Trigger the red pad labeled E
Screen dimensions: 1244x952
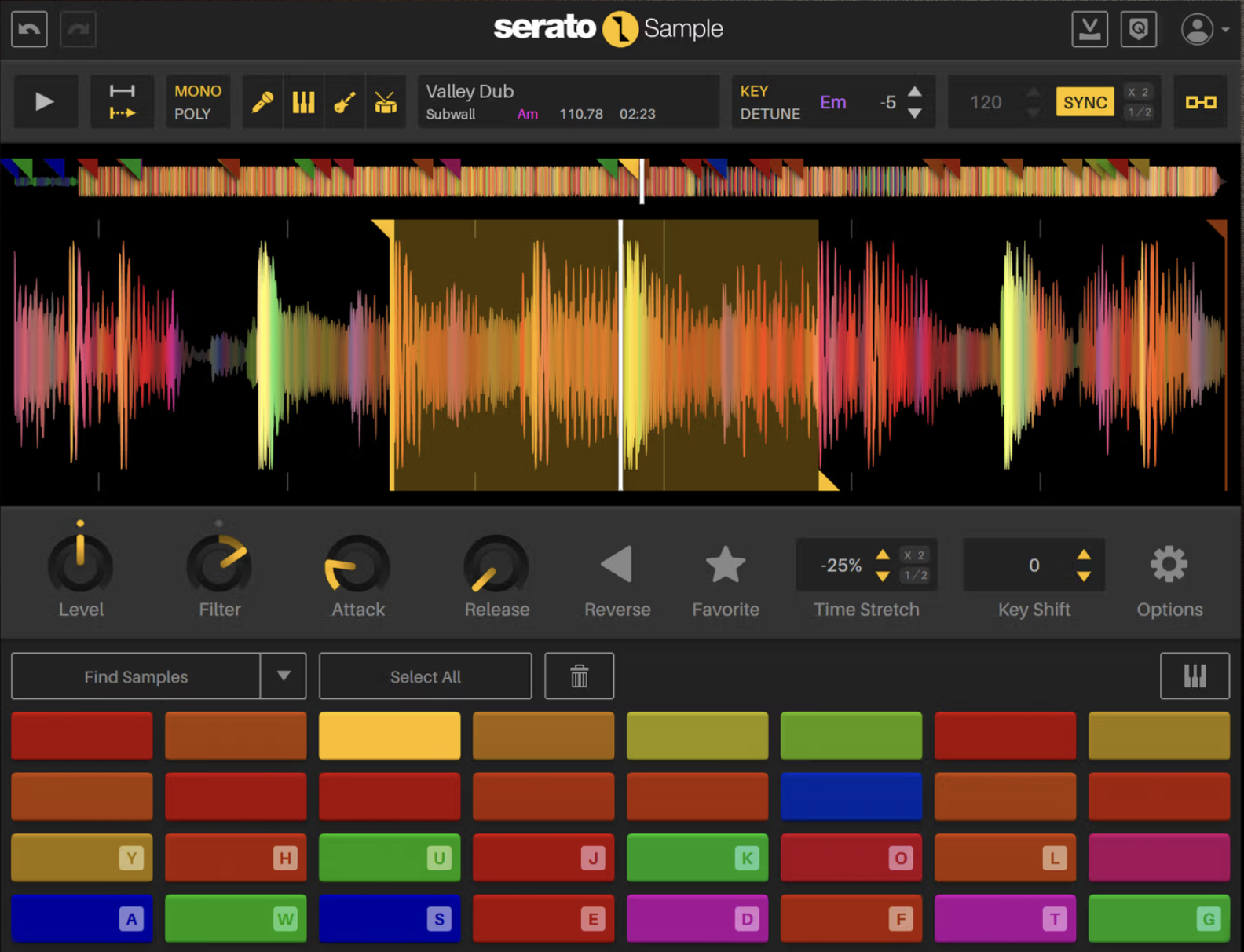click(543, 918)
